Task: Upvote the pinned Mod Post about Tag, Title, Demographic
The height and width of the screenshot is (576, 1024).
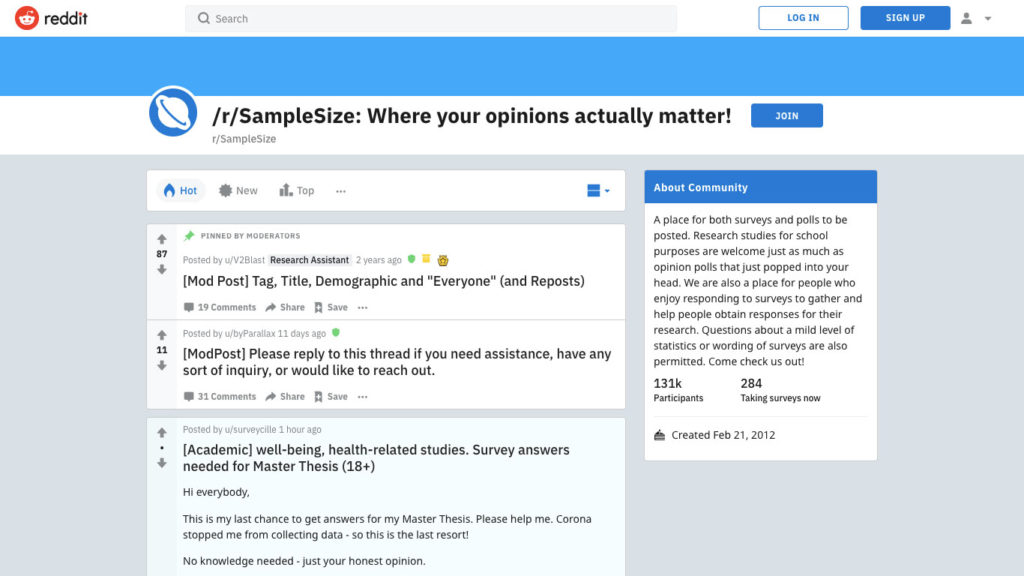Action: point(162,239)
